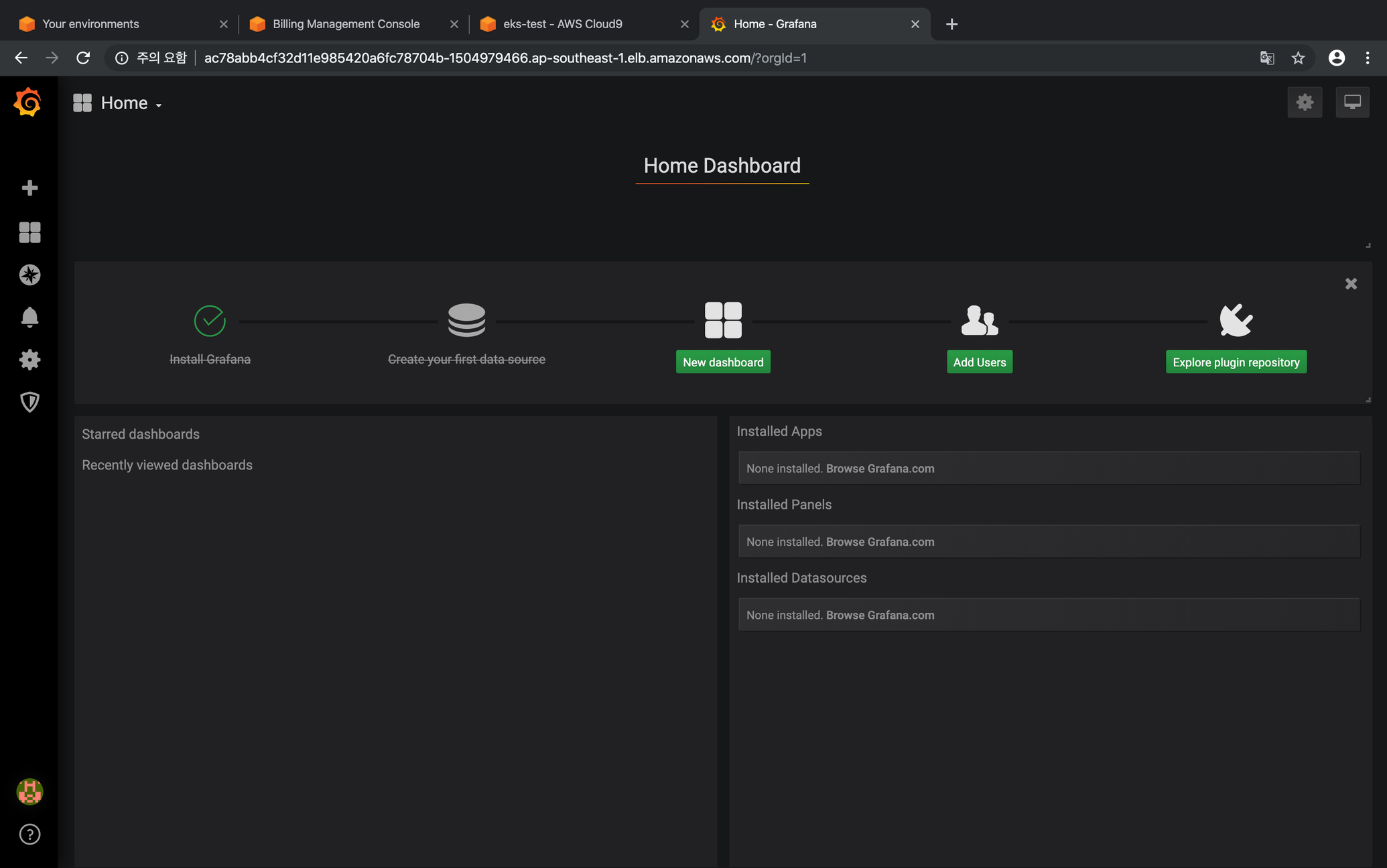1387x868 pixels.
Task: Open Server Admin shield icon
Action: click(29, 402)
